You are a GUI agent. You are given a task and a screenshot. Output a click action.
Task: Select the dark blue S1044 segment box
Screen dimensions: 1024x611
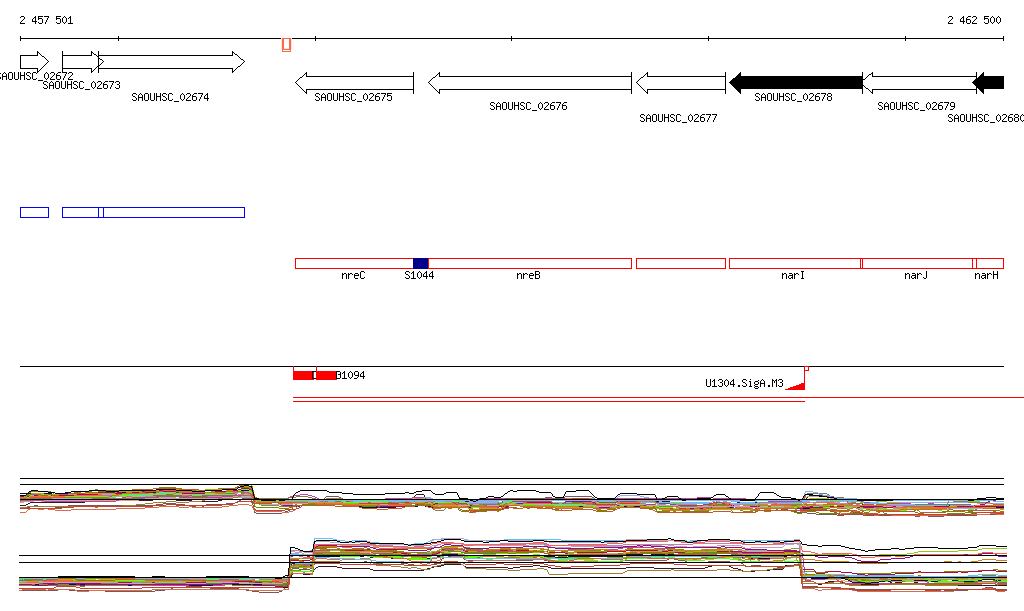click(x=420, y=263)
